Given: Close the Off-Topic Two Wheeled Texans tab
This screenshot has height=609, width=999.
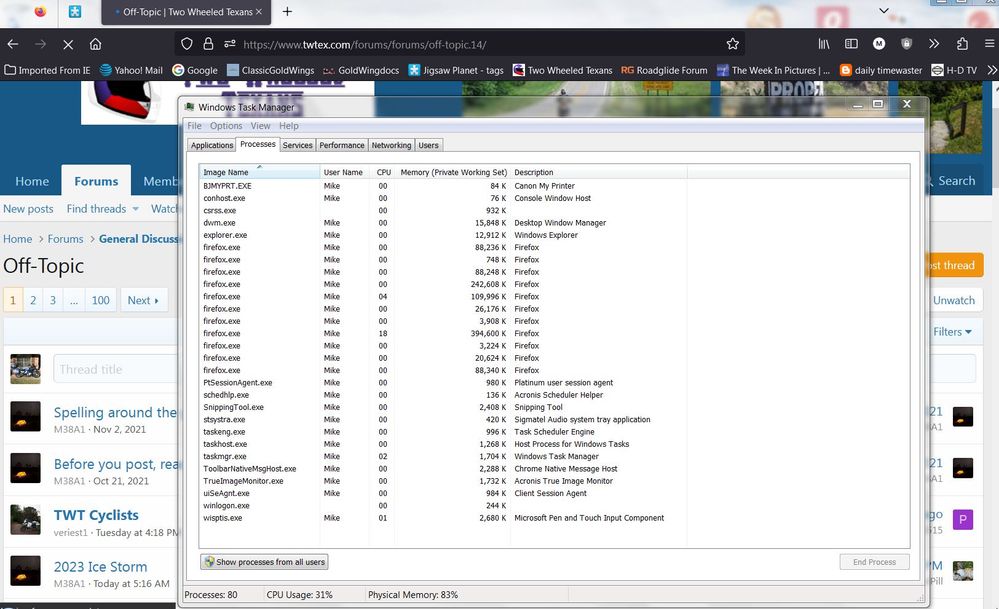Looking at the screenshot, I should [x=259, y=11].
